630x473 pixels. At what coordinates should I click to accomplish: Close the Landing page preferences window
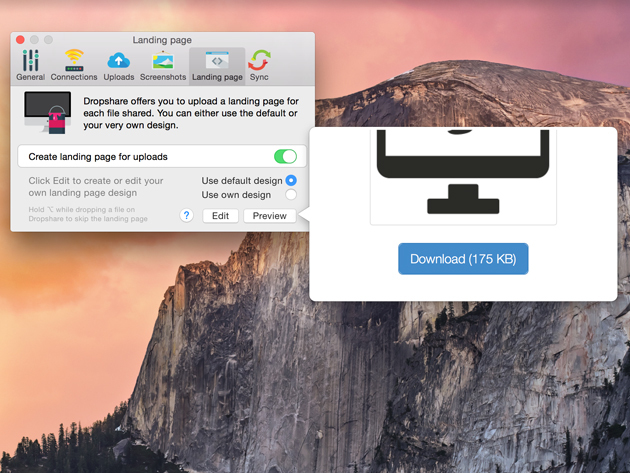tap(20, 39)
